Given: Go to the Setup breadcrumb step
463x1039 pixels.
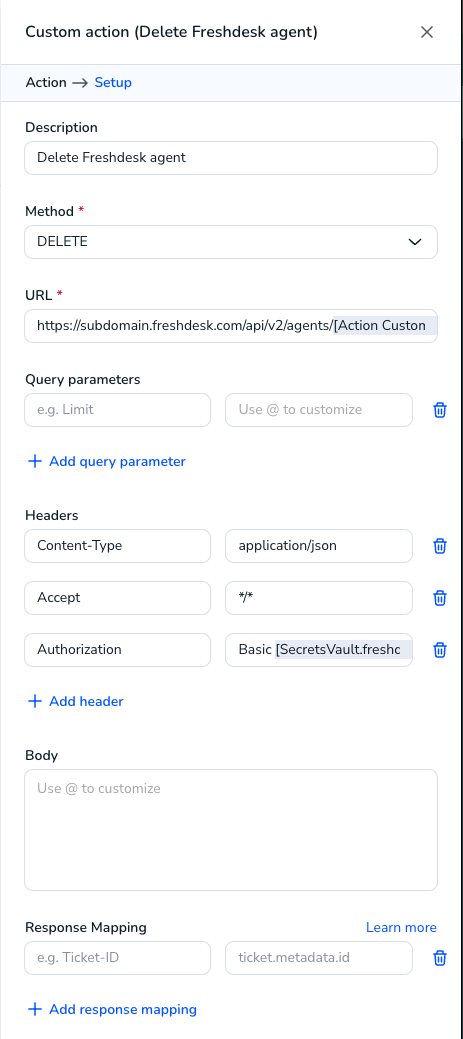Looking at the screenshot, I should tap(113, 83).
